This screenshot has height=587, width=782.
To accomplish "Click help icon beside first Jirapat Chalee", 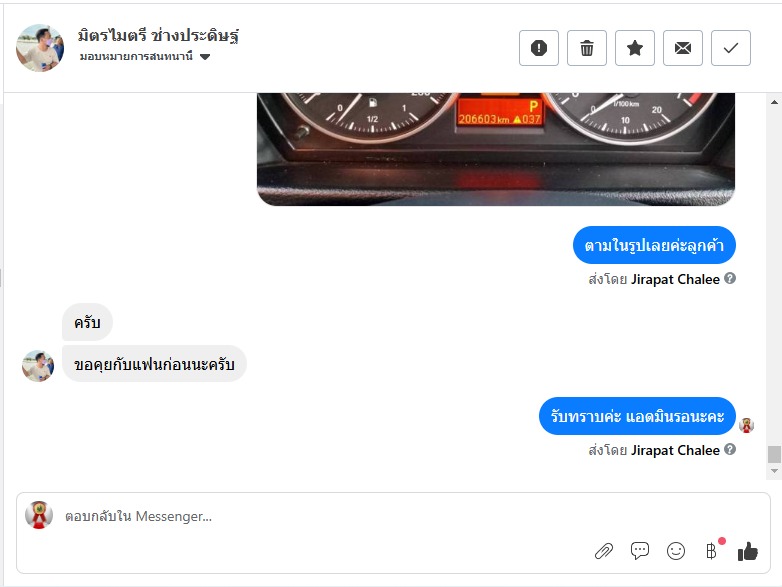I will [730, 278].
